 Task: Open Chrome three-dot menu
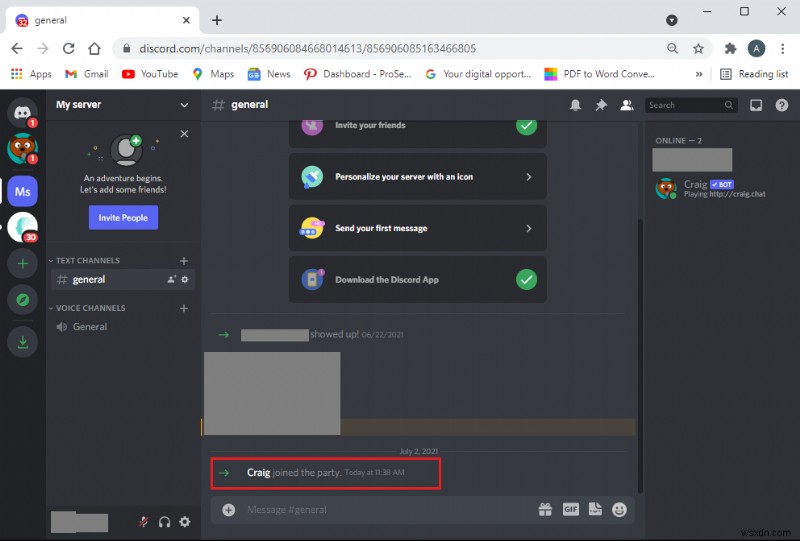coord(782,48)
